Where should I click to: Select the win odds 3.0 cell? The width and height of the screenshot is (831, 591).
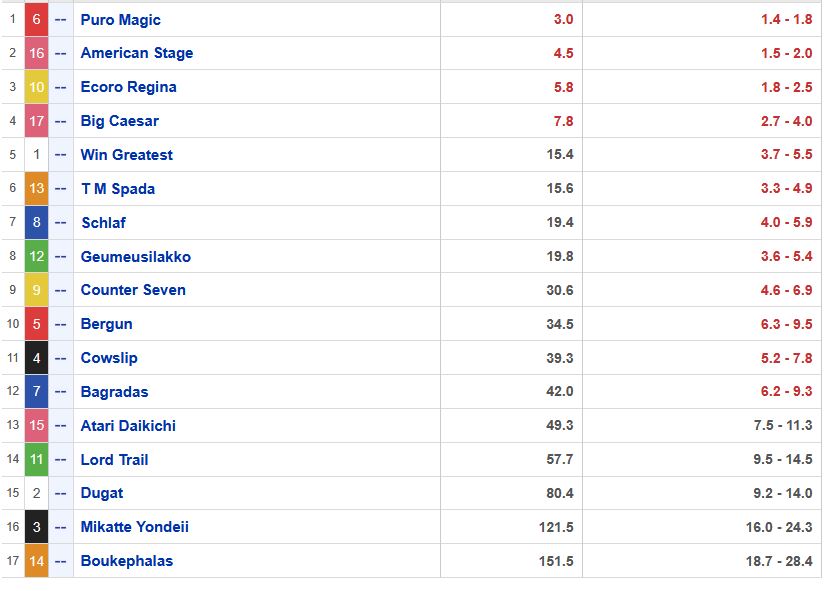pos(511,20)
